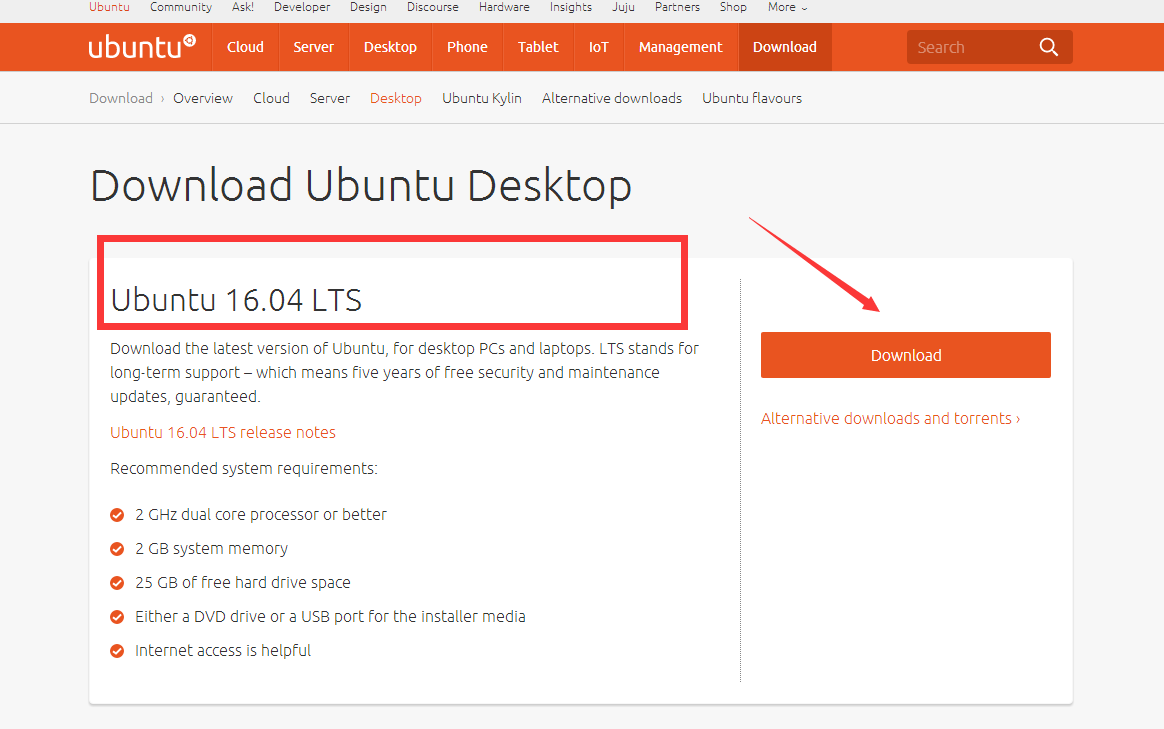Go to Desktop sub-navigation tab

point(396,98)
